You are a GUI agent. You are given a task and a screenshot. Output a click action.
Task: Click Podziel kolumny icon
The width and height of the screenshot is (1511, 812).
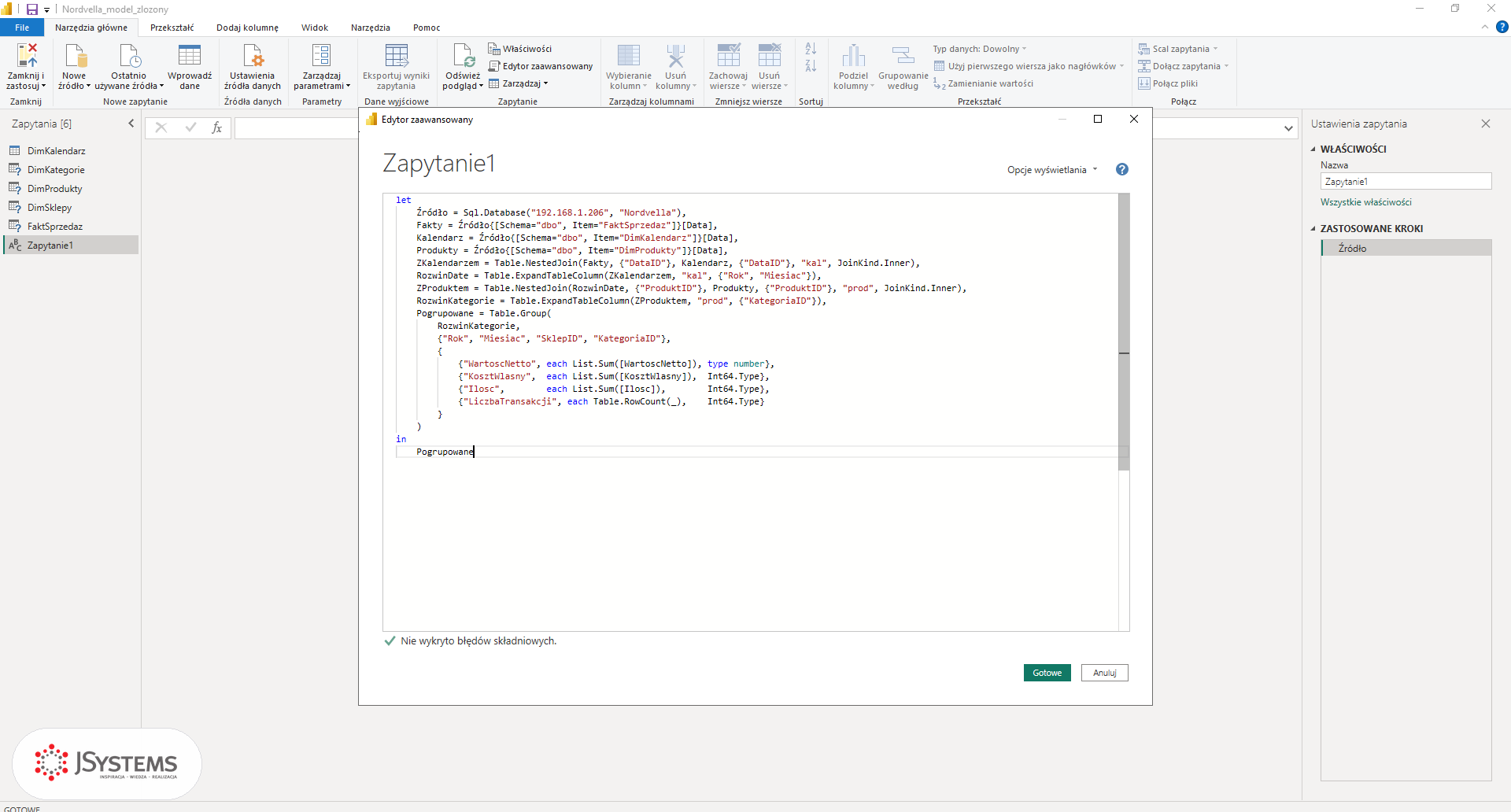click(x=853, y=56)
